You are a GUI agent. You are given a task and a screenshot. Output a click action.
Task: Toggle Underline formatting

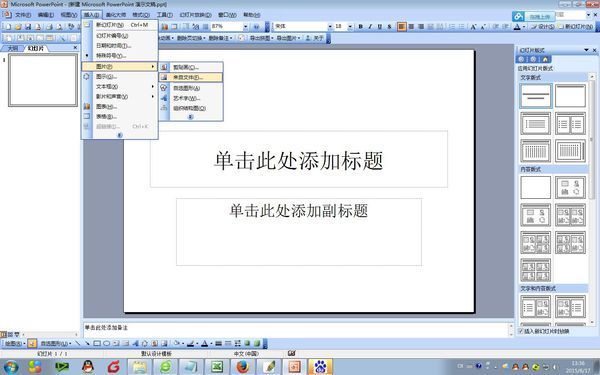(x=380, y=26)
